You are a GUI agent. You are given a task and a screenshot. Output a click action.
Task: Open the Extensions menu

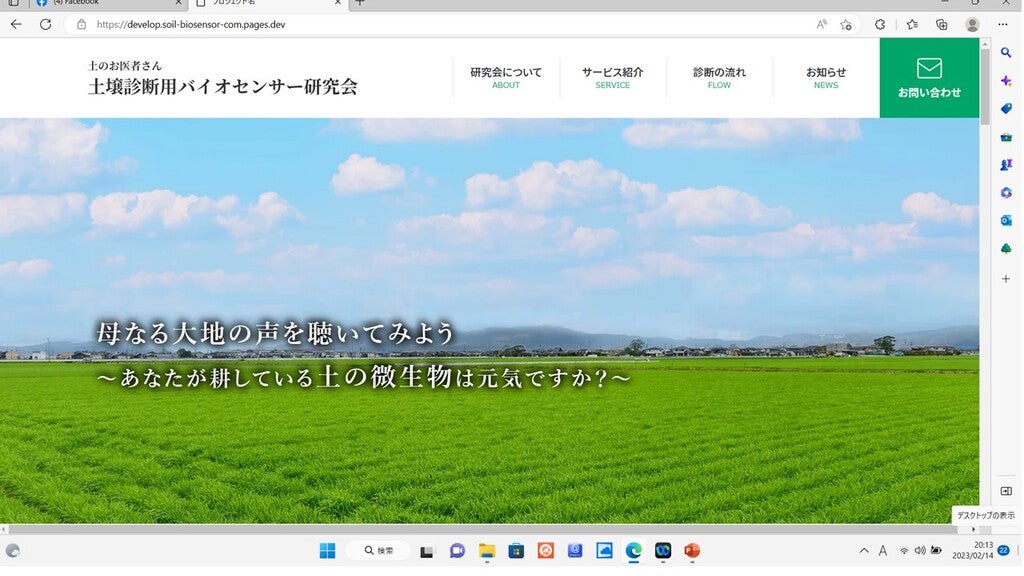[880, 25]
